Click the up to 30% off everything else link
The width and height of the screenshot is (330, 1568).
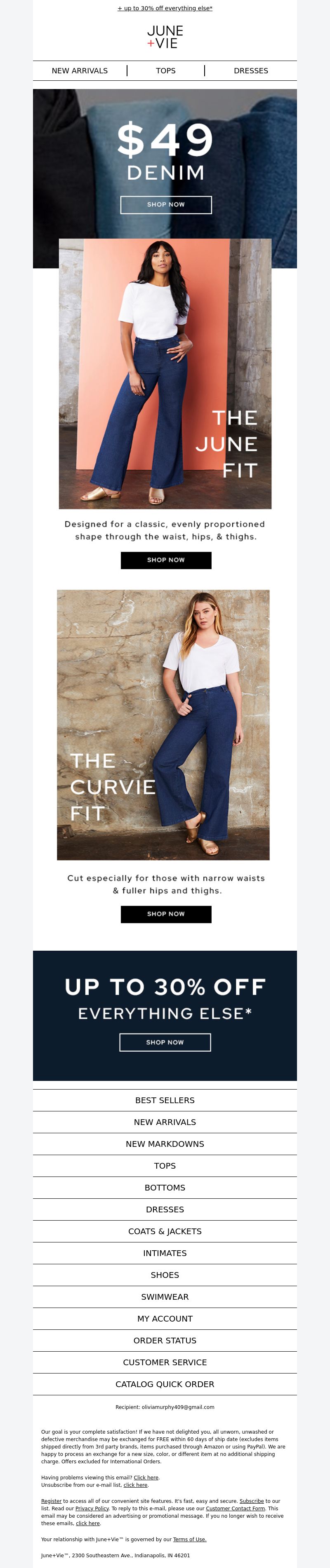click(x=165, y=9)
